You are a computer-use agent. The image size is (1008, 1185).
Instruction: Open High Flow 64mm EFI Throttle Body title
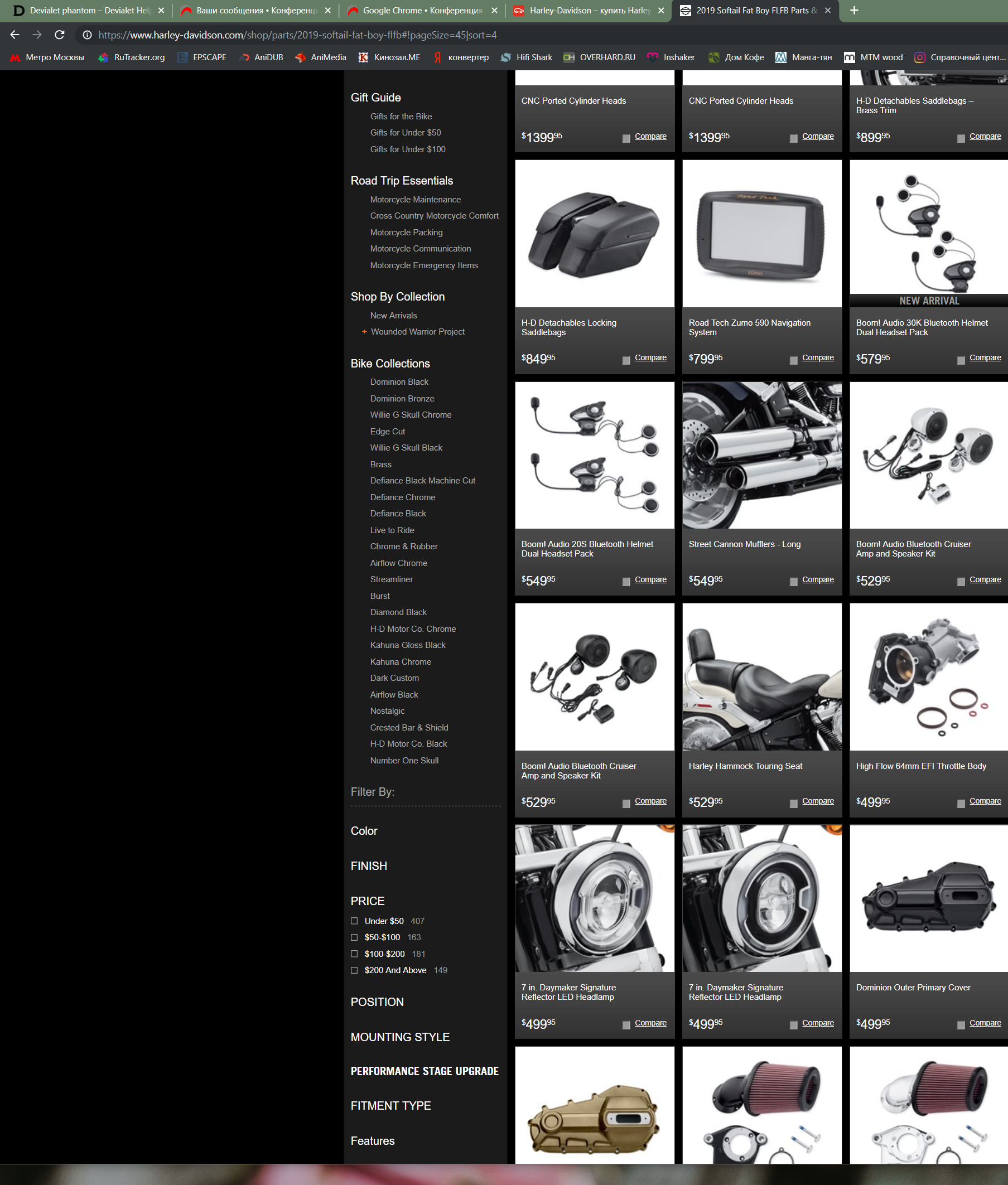(921, 766)
